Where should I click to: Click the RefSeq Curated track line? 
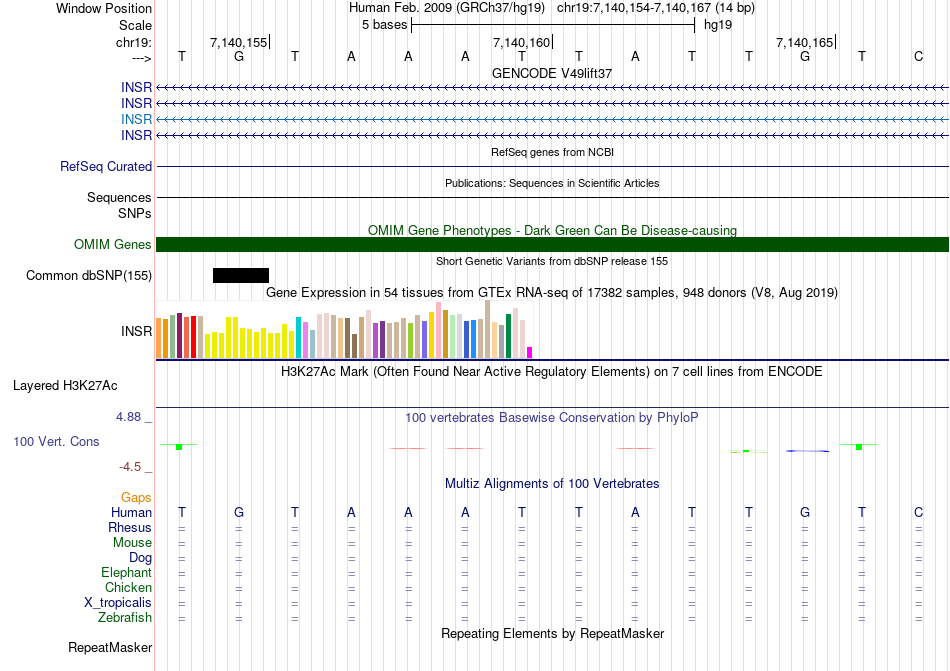(552, 167)
